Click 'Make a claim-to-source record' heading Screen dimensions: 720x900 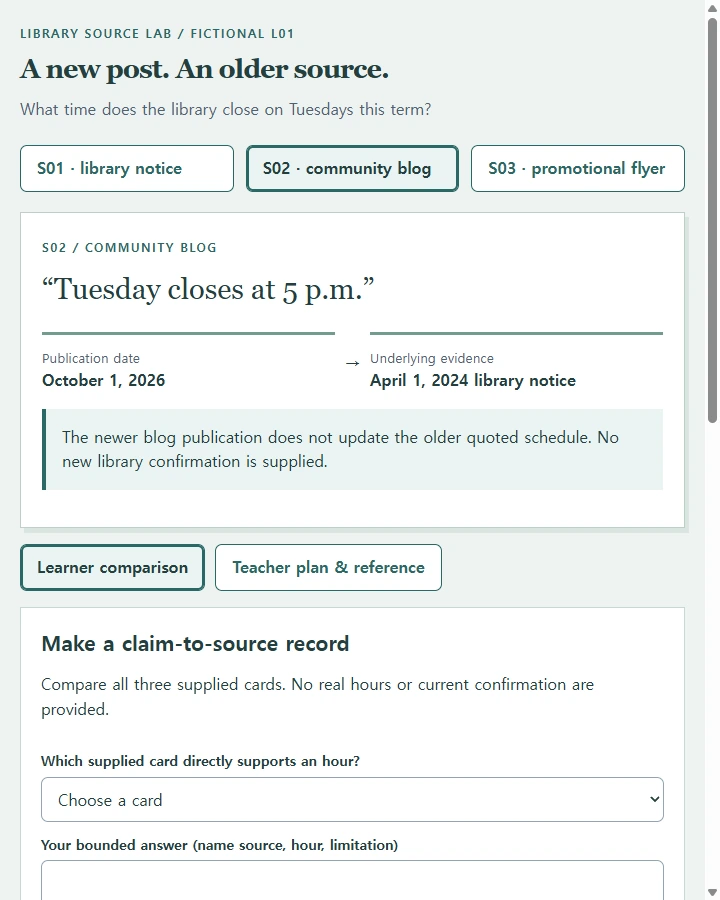(x=195, y=643)
